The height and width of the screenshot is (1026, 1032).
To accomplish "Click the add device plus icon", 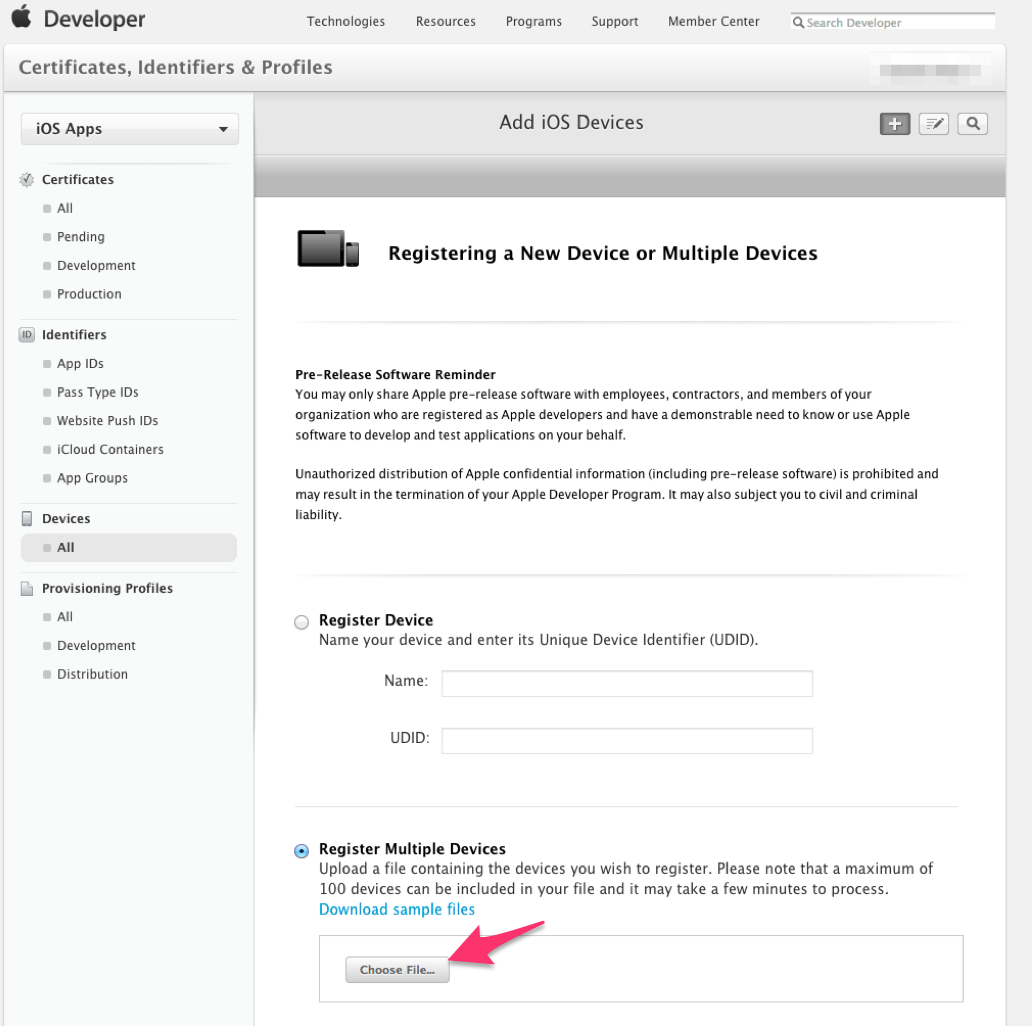I will click(894, 124).
